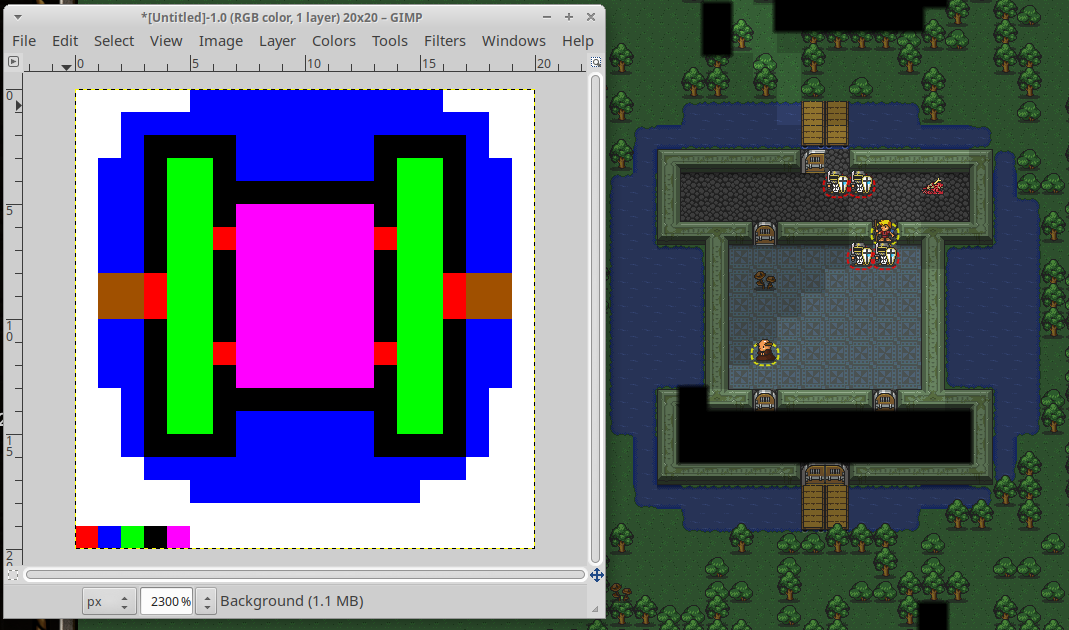Click the double gate above the south bridge
Image resolution: width=1069 pixels, height=630 pixels.
825,474
